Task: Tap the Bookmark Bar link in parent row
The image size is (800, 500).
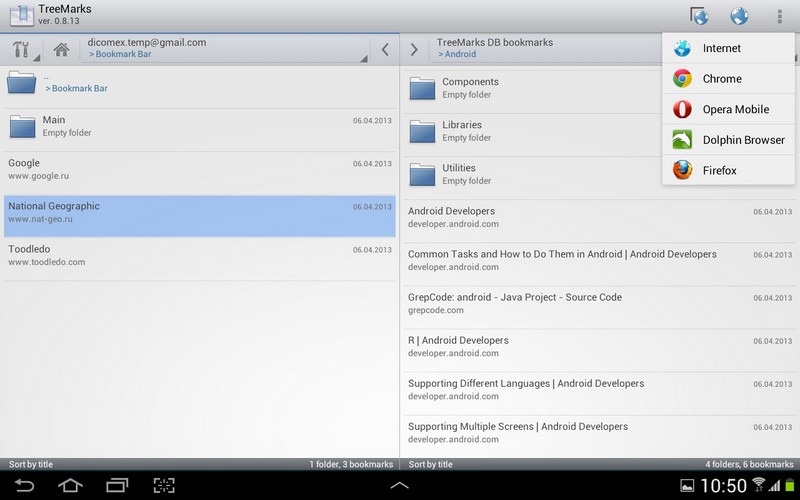Action: pyautogui.click(x=77, y=88)
